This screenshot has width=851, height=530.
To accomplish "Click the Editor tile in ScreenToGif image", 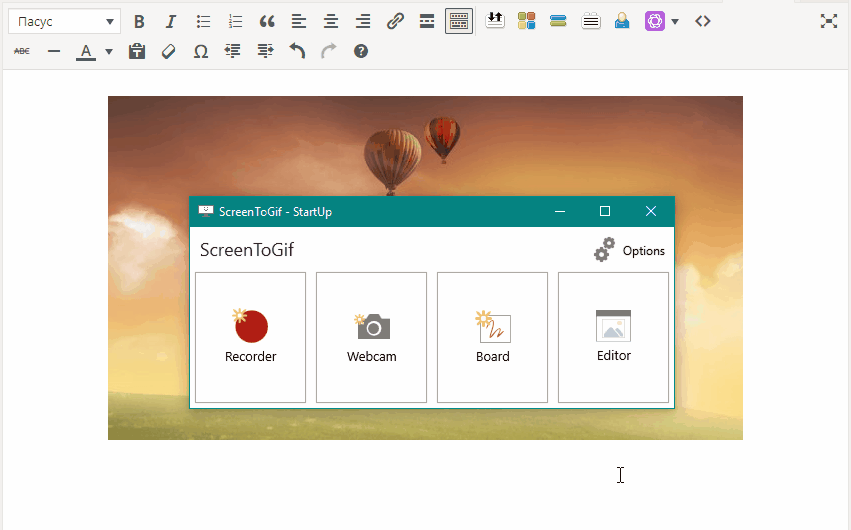I will 613,337.
